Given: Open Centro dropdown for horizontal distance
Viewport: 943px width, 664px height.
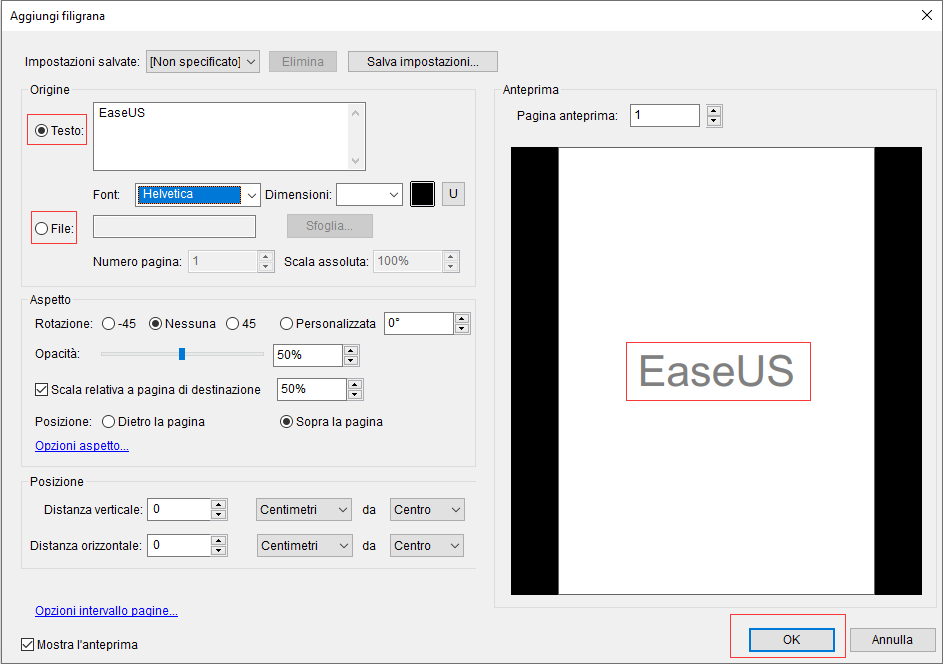Looking at the screenshot, I should [427, 546].
